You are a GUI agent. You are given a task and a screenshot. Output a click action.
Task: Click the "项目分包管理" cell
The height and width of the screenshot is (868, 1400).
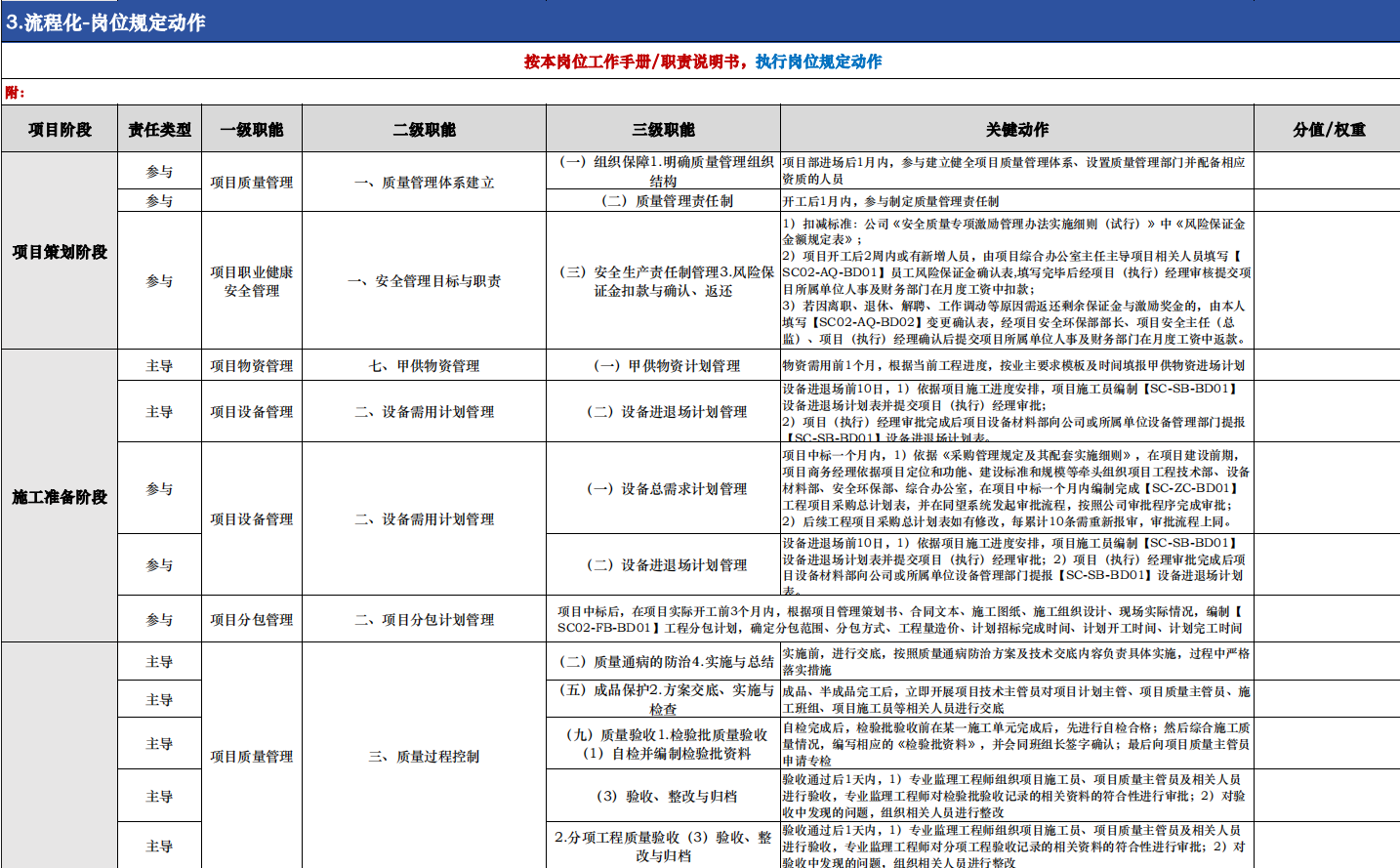tap(252, 620)
